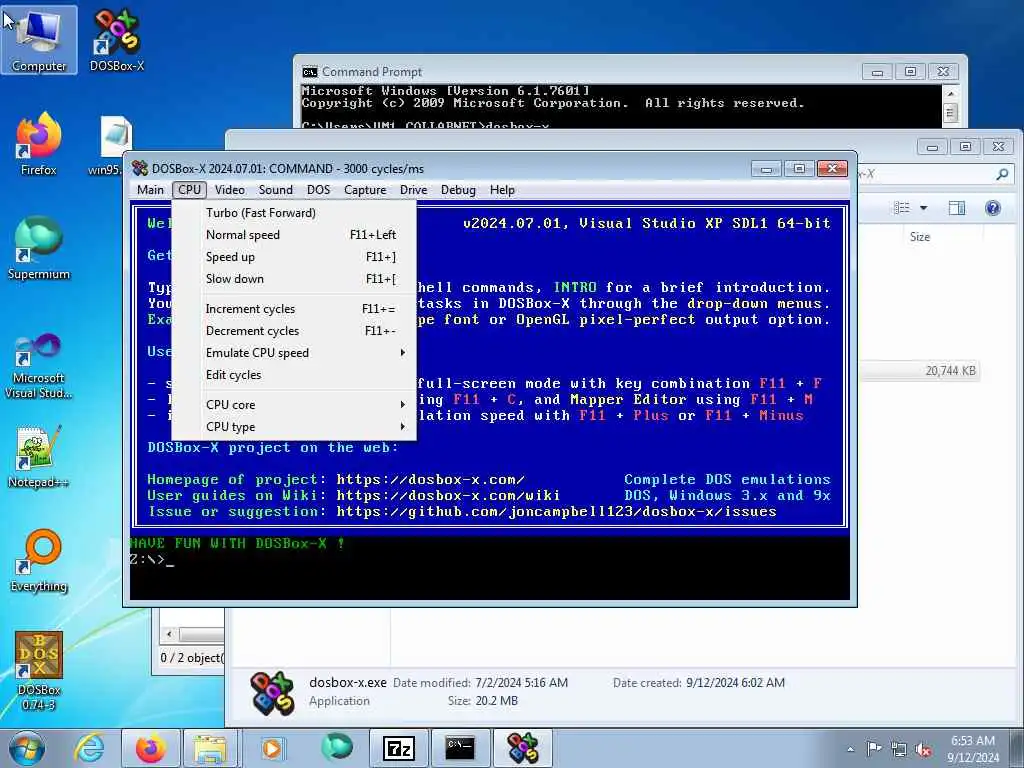Open Firefox from the taskbar
The width and height of the screenshot is (1024, 768).
[150, 748]
